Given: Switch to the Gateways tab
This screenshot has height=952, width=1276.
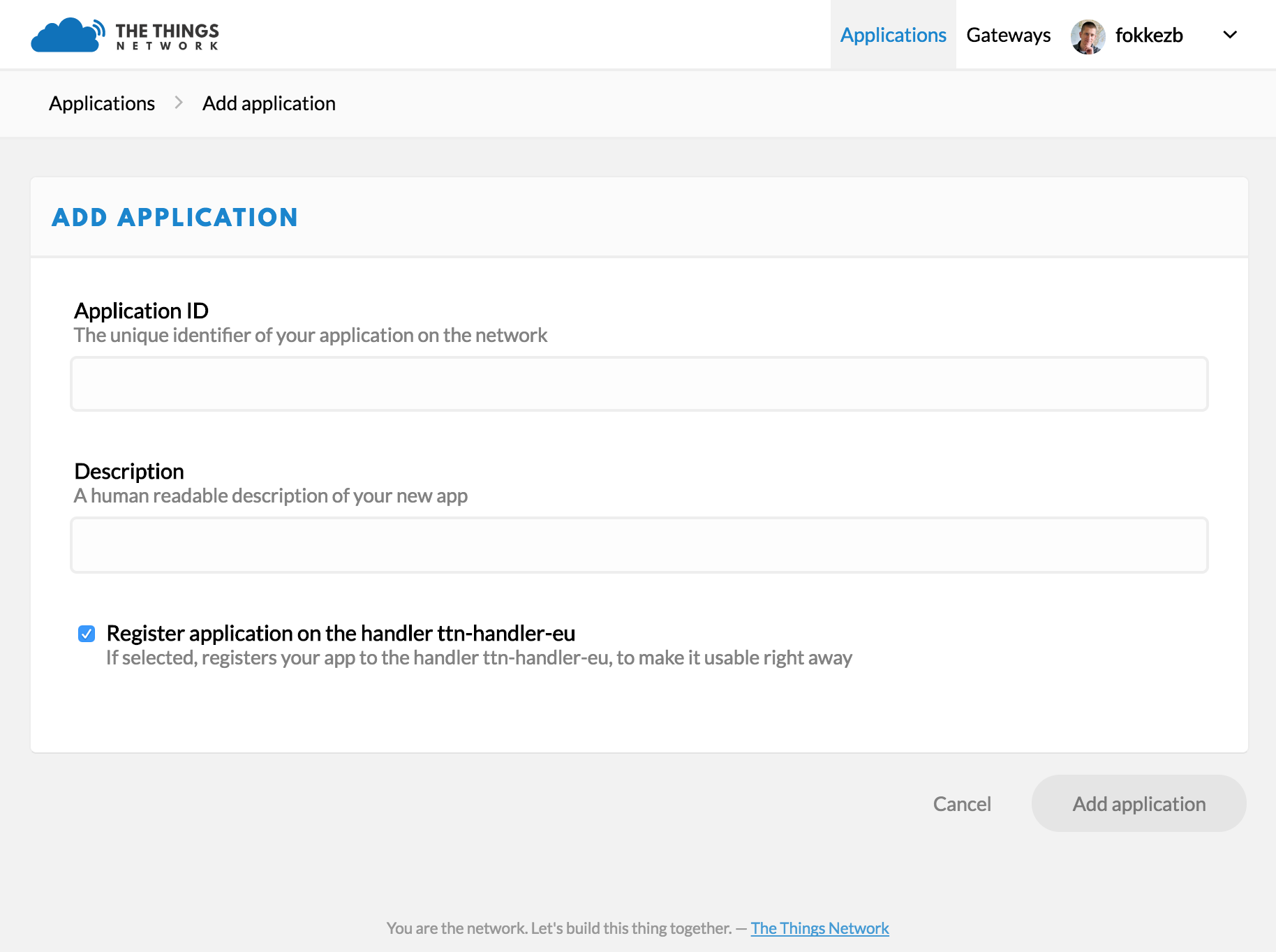Looking at the screenshot, I should click(x=1008, y=35).
